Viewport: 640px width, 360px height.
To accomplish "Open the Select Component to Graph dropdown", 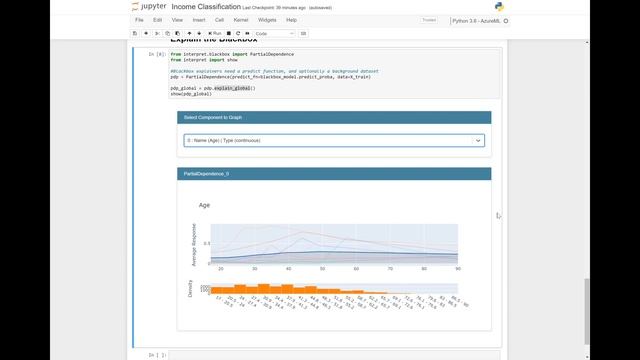I will [334, 140].
